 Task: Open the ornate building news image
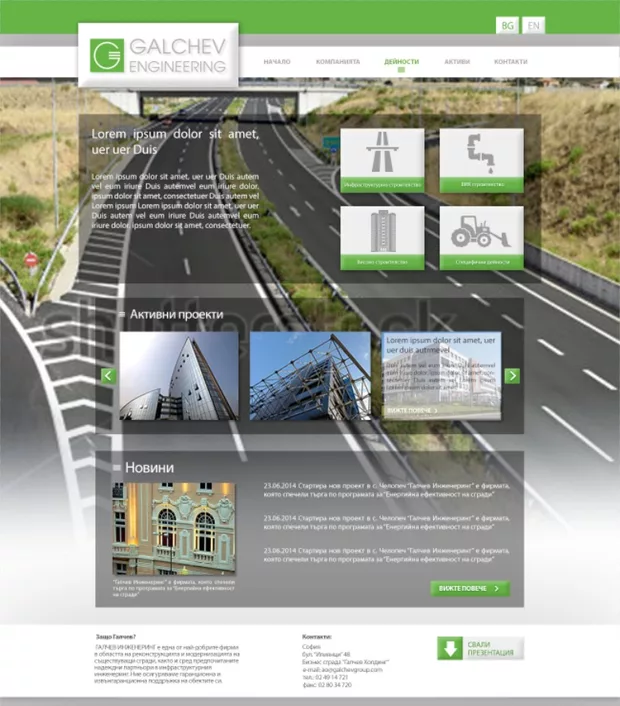click(x=174, y=529)
